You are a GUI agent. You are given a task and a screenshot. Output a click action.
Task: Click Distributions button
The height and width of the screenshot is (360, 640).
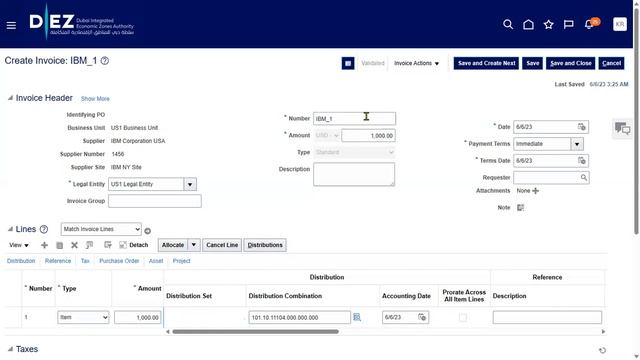click(x=265, y=245)
